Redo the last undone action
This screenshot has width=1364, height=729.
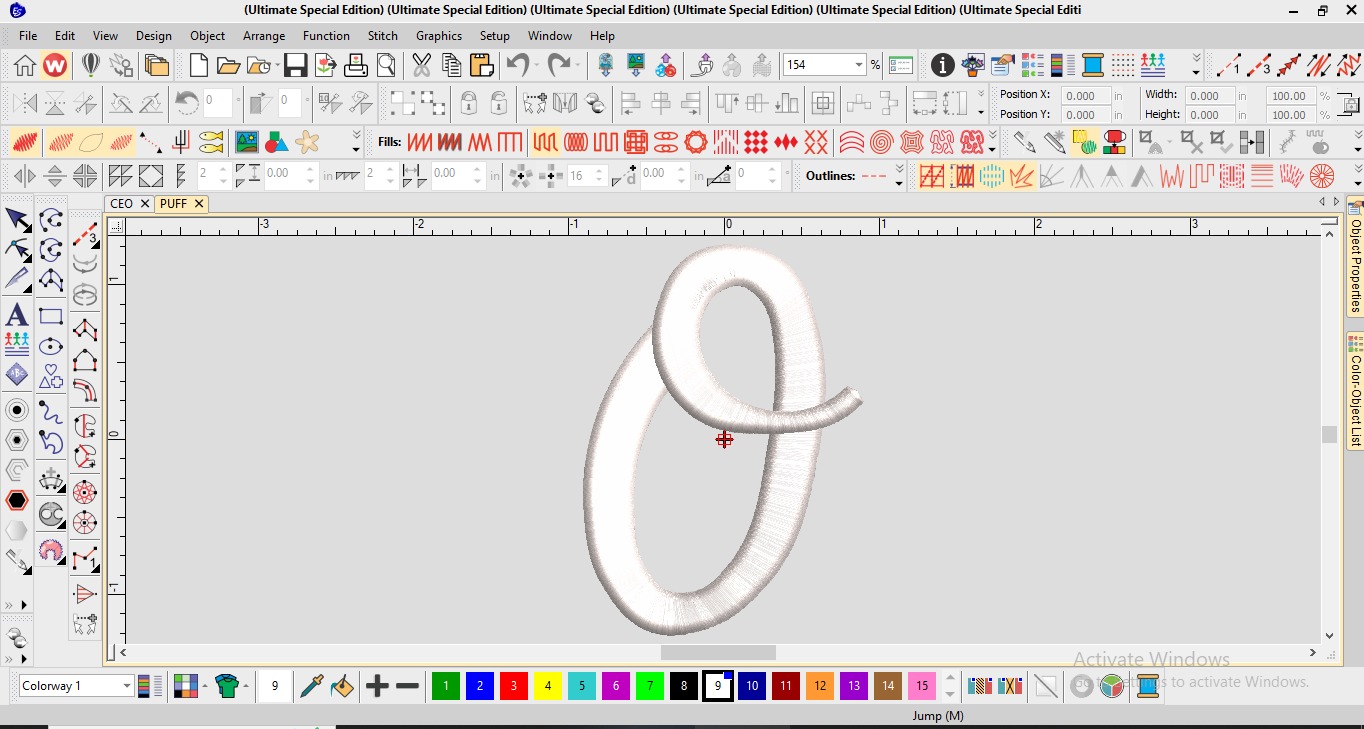point(558,66)
